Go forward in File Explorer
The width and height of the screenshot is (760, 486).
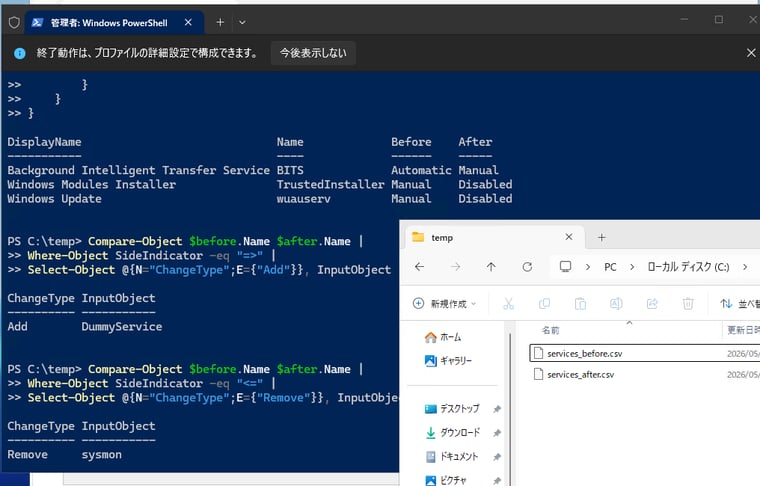[455, 267]
